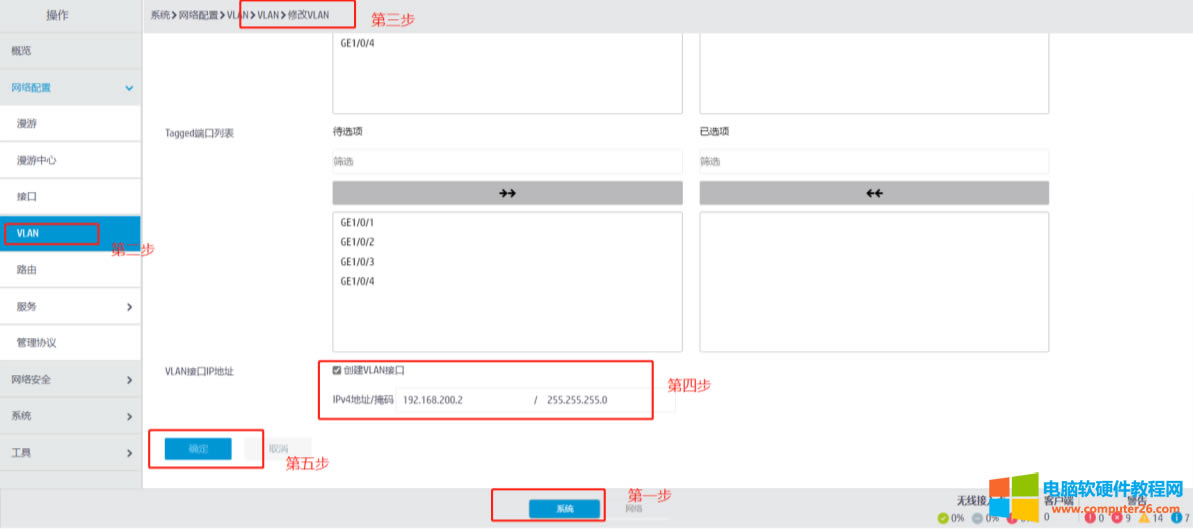Select GE1/0/2 in Tagged available list
Viewport: 1193px width, 529px height.
click(x=357, y=242)
